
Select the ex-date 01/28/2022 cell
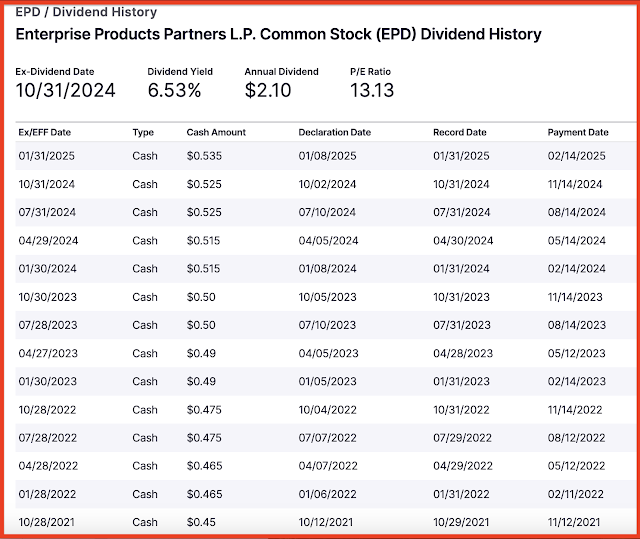(47, 495)
